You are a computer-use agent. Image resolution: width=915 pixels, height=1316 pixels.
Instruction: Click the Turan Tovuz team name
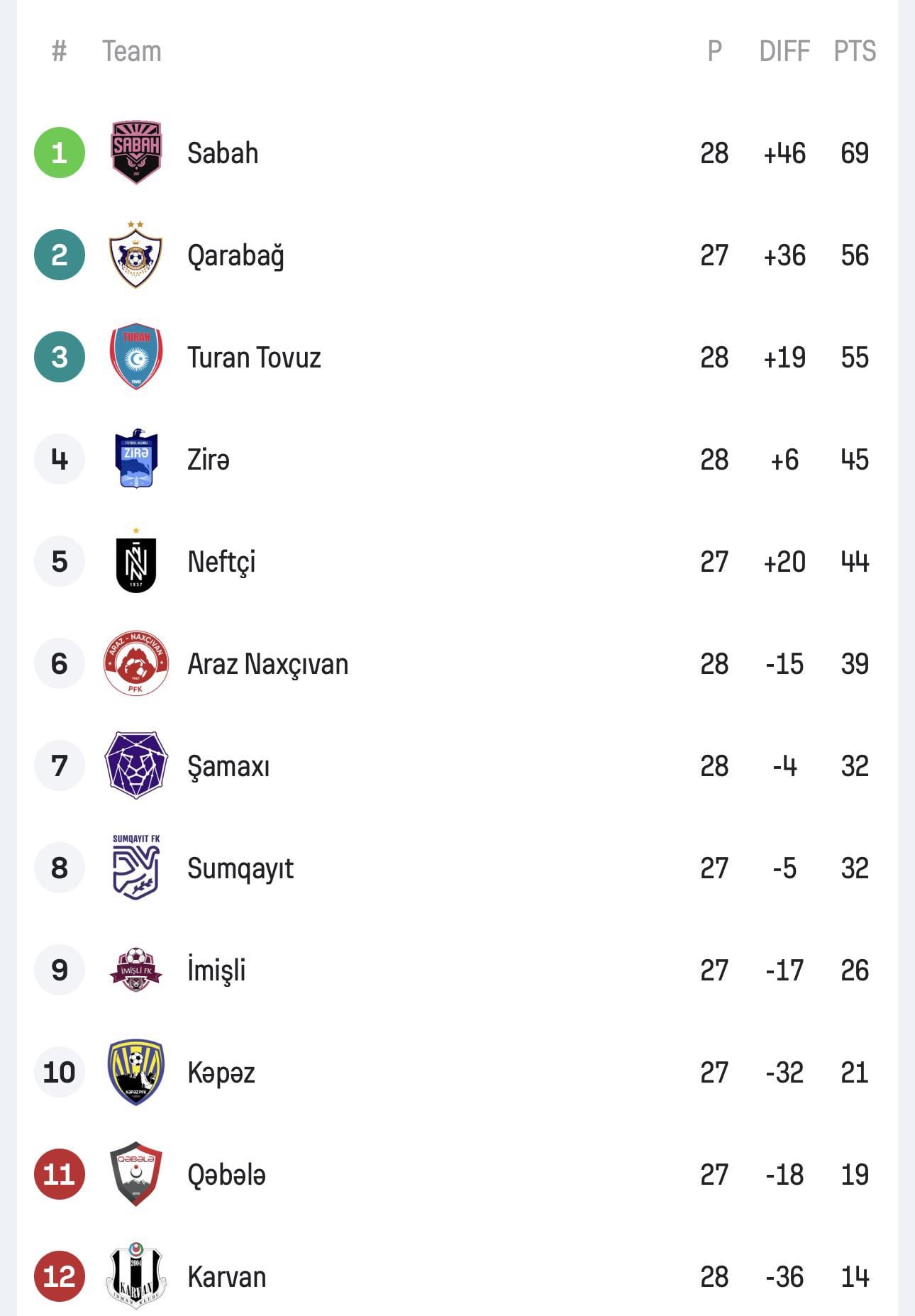pyautogui.click(x=254, y=358)
